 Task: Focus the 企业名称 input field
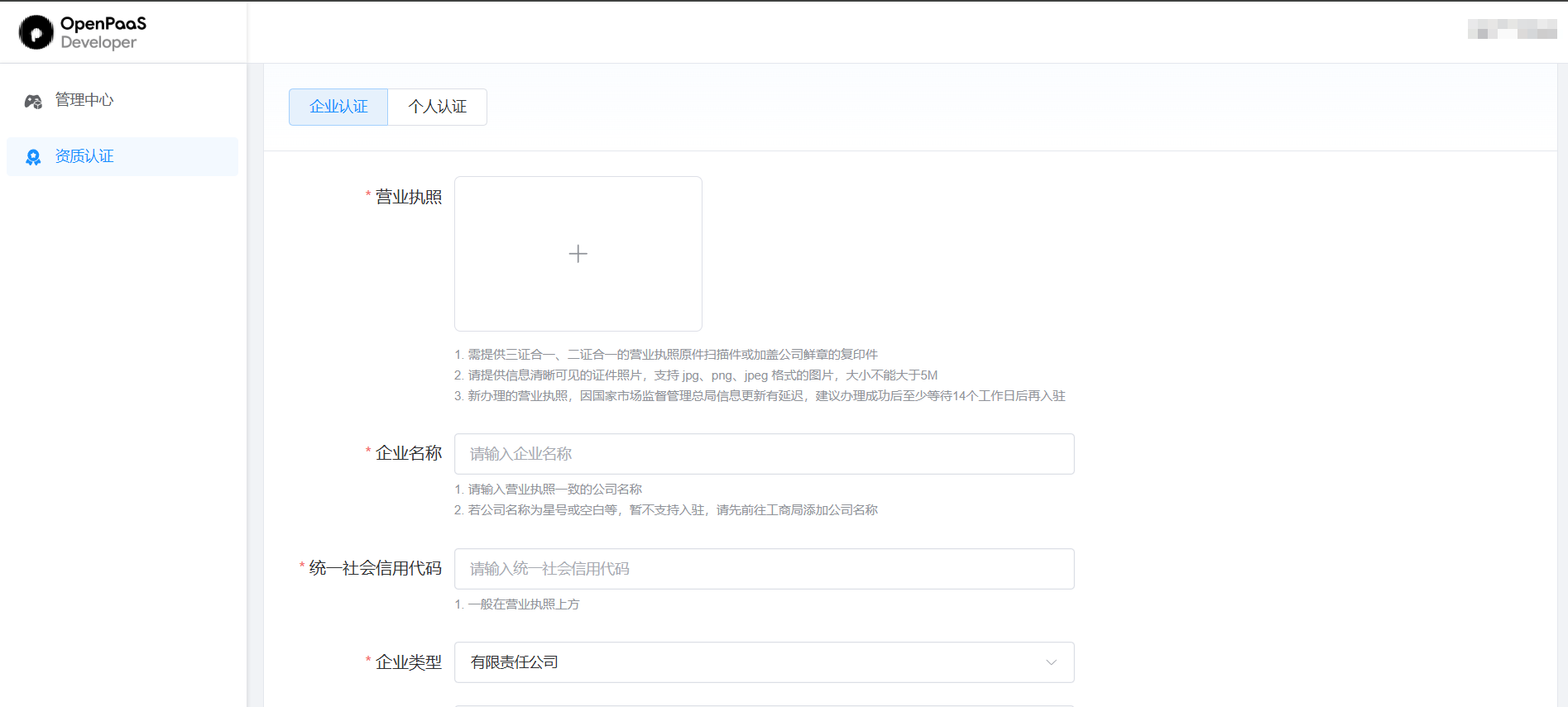point(765,454)
